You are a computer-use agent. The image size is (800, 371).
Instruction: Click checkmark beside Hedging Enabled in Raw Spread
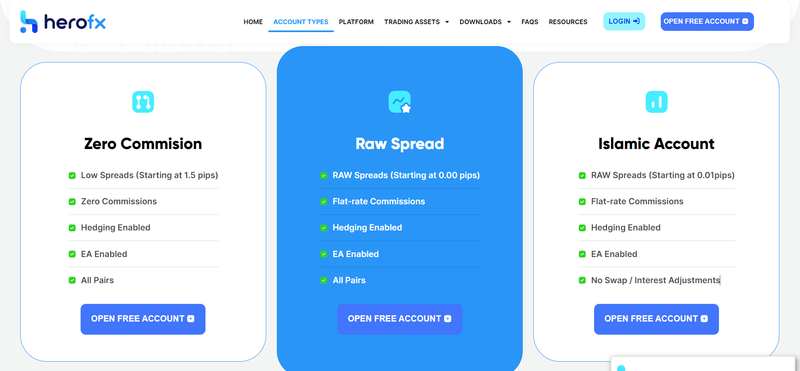point(323,228)
